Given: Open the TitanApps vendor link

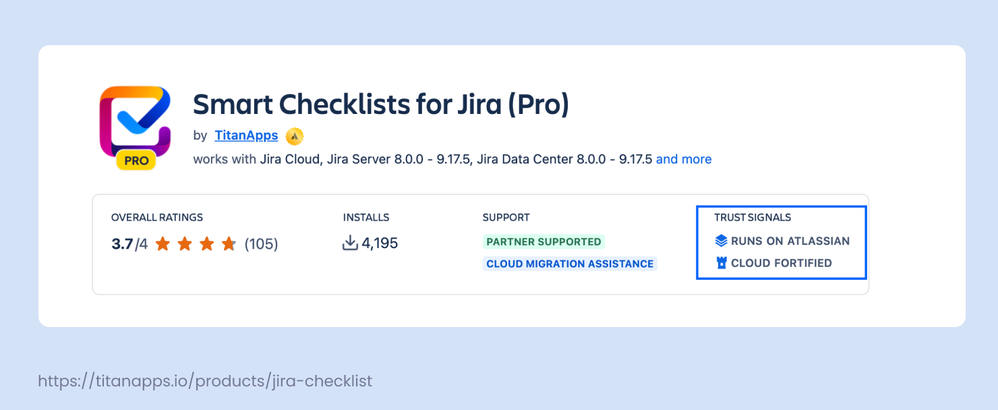Looking at the screenshot, I should click(x=246, y=135).
